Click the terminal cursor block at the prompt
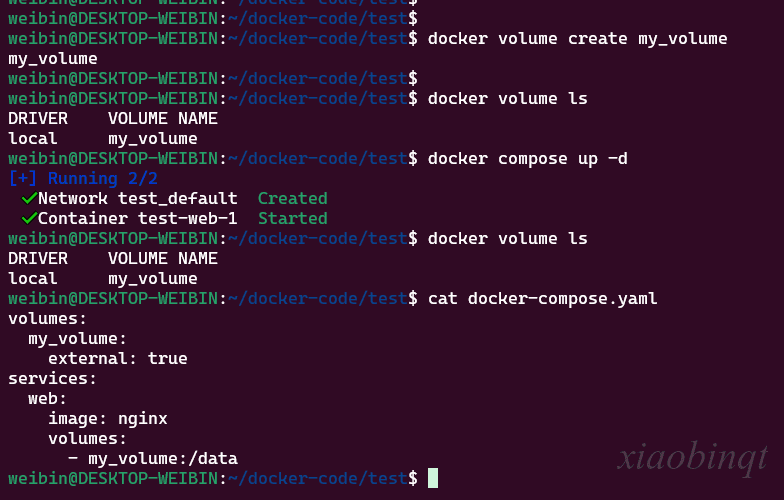The width and height of the screenshot is (784, 500). (433, 479)
